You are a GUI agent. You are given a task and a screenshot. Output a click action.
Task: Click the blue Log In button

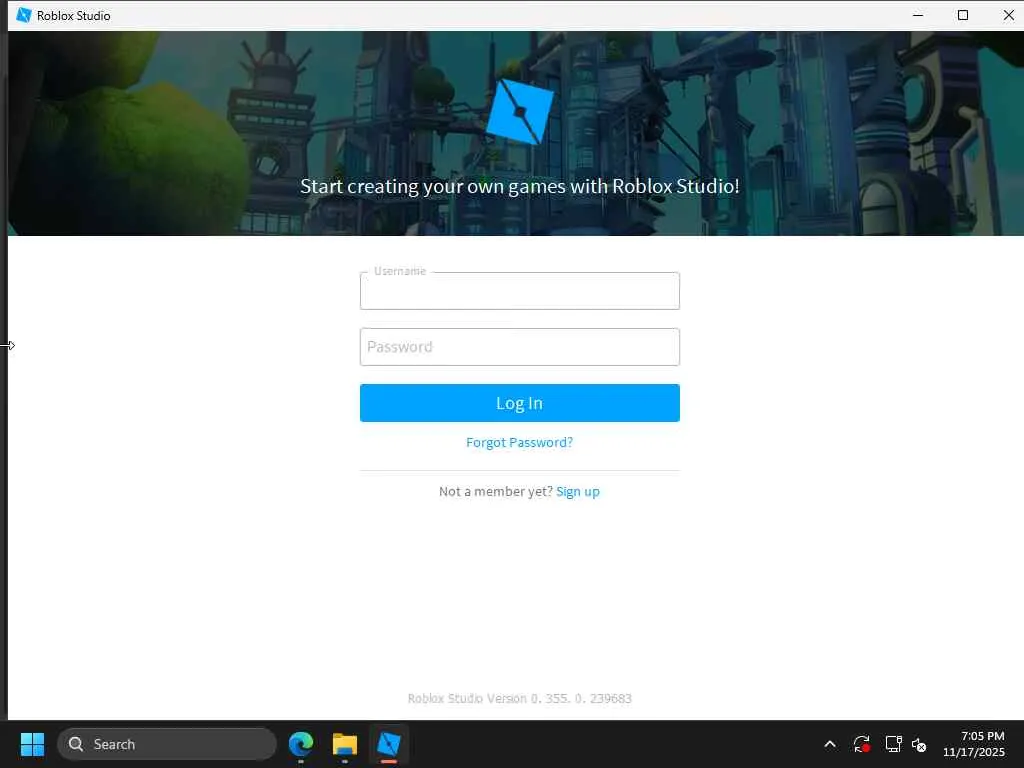click(x=519, y=403)
